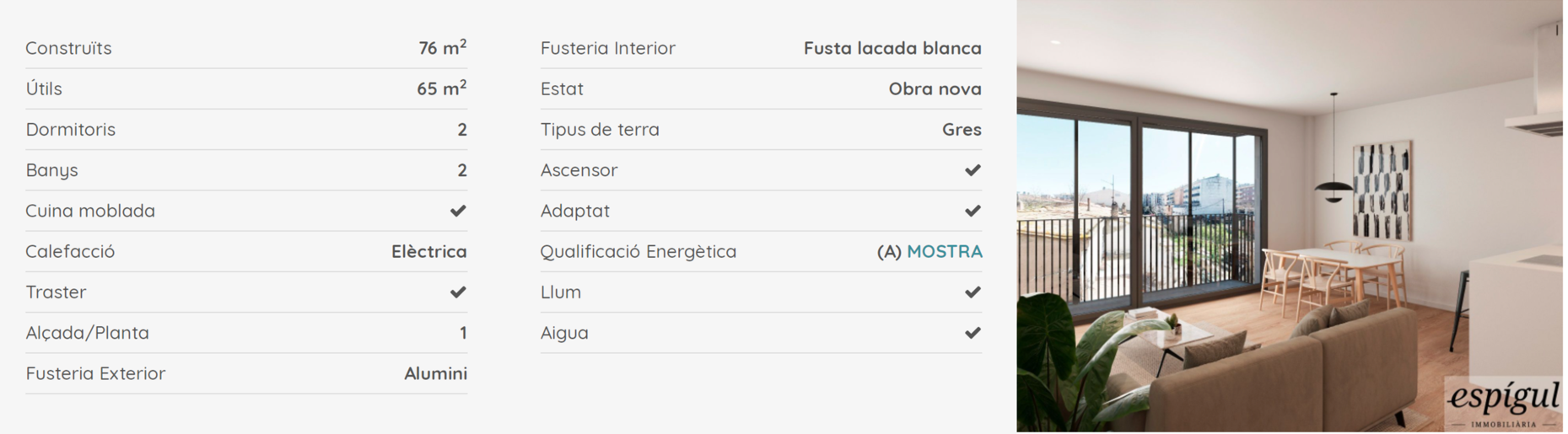Open the living room render photo
Viewport: 1568px width, 434px height.
[x=1290, y=216]
